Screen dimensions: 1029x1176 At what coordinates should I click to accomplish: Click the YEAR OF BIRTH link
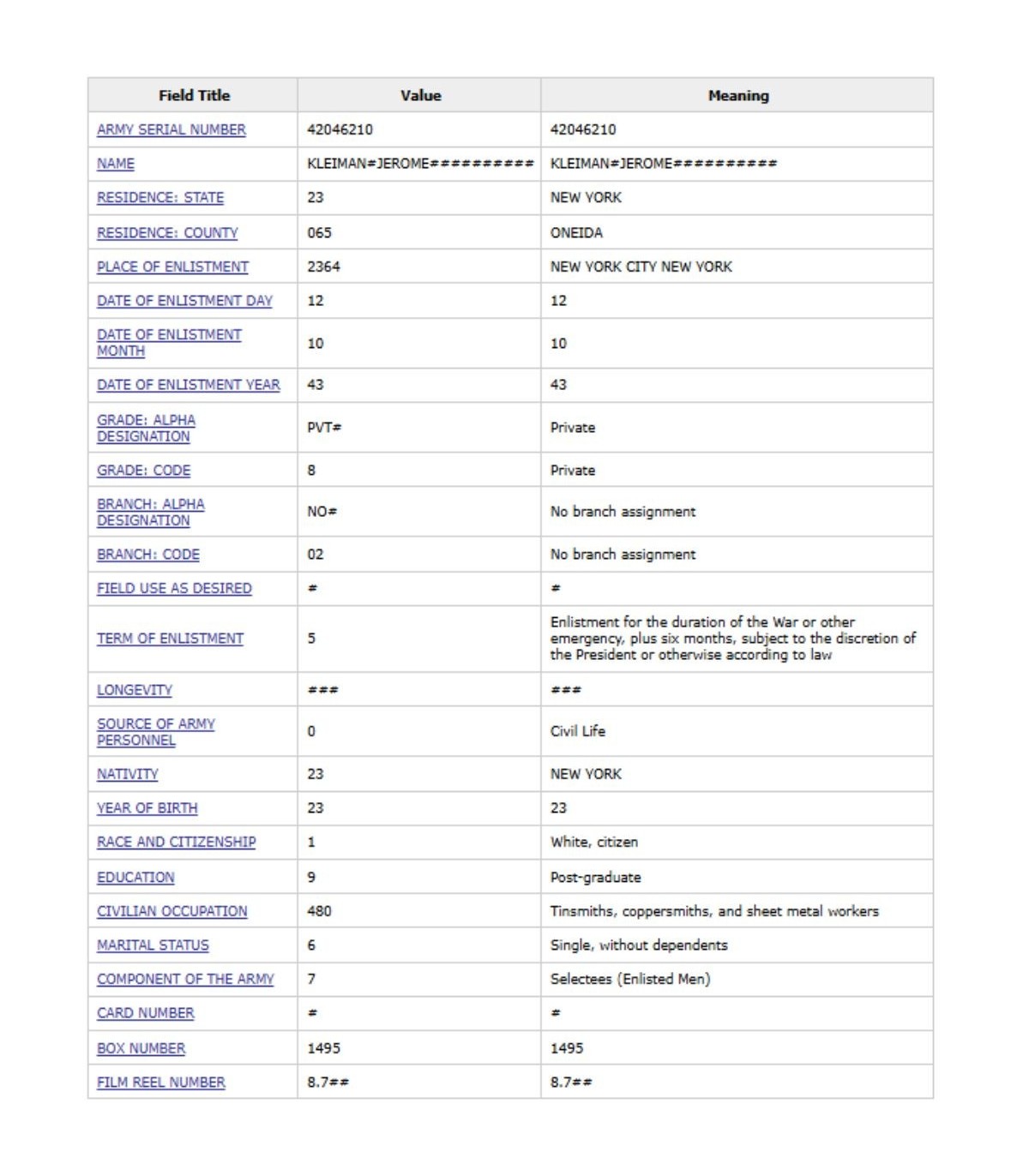tap(147, 808)
